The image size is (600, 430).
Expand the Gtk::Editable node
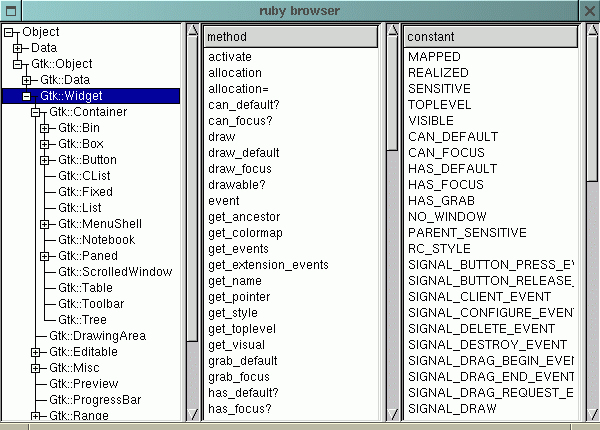(x=36, y=352)
